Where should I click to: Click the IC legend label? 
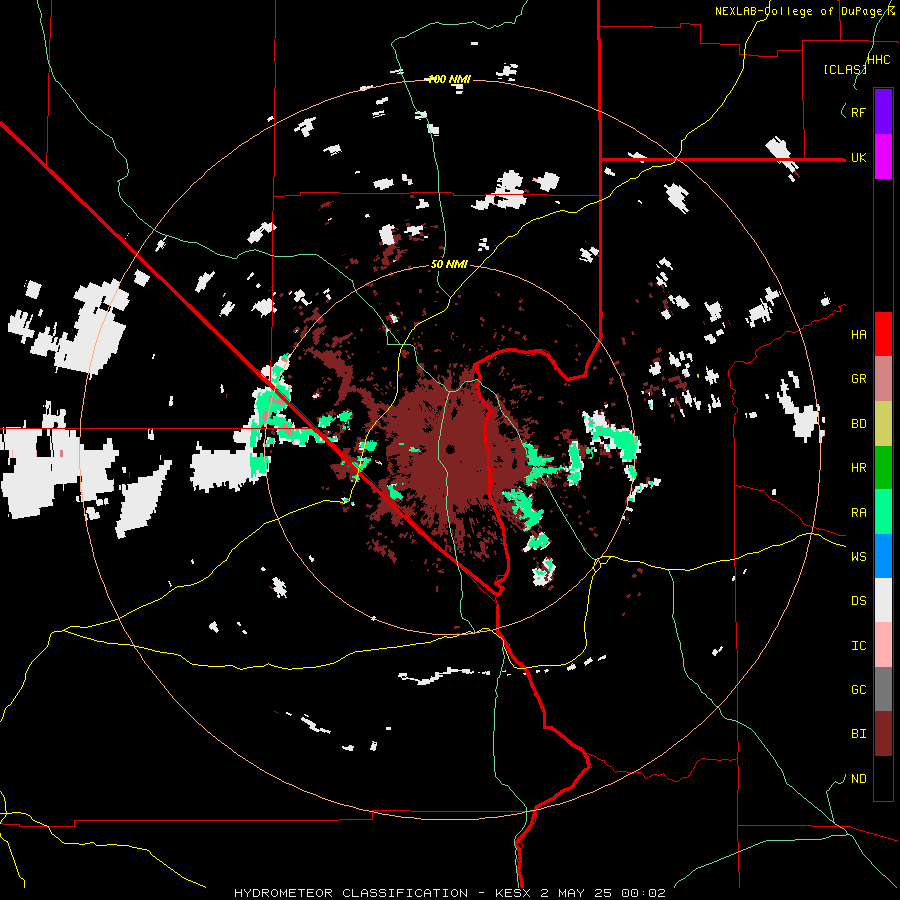coord(858,646)
